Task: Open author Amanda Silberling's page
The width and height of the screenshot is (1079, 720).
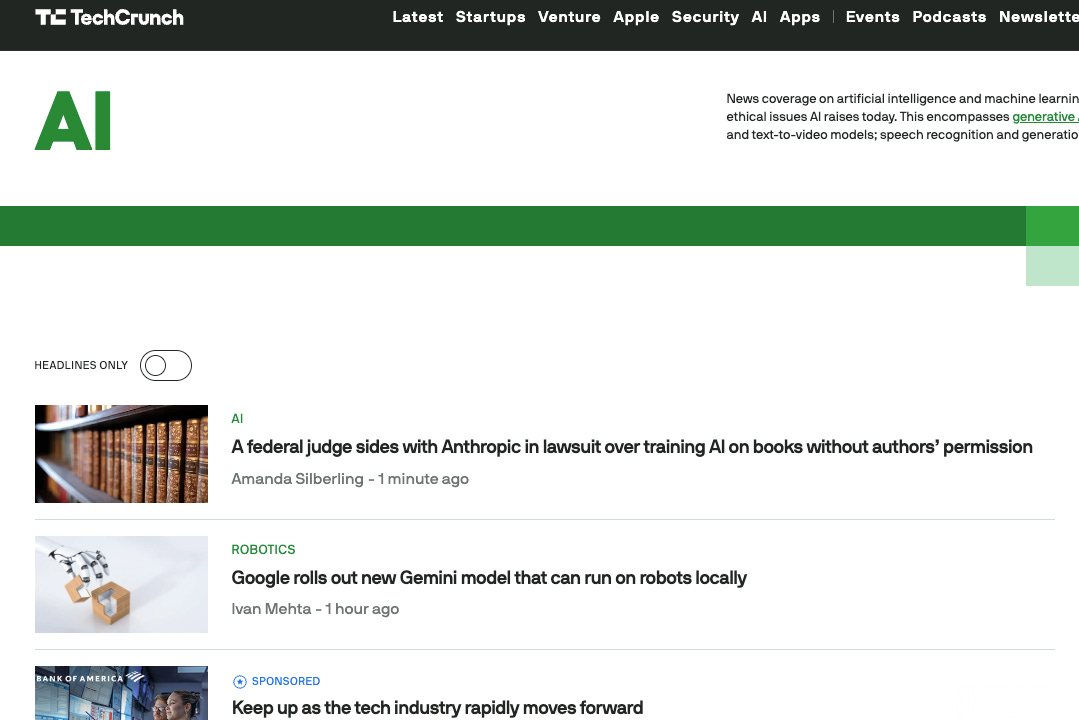Action: coord(297,479)
